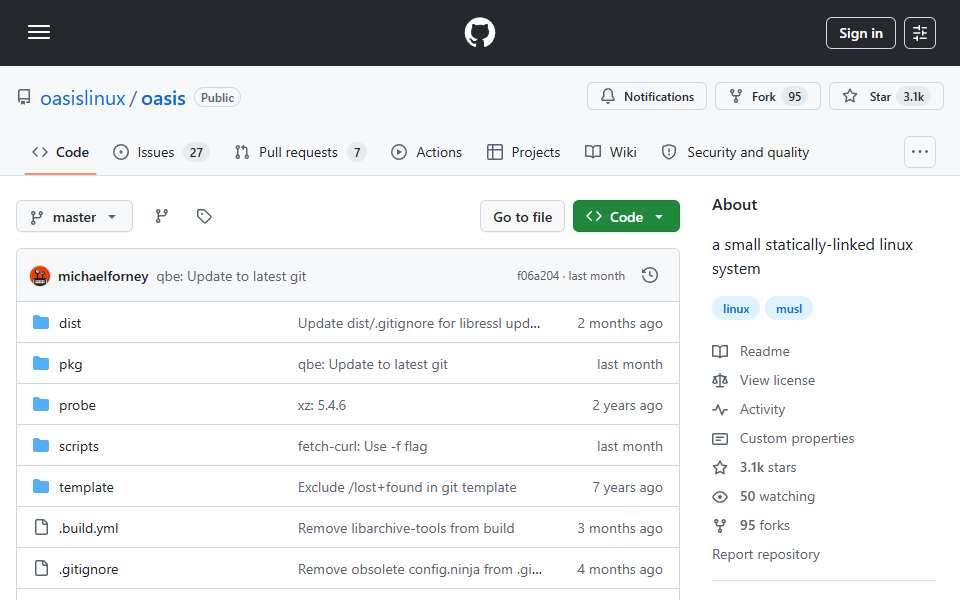Select the Code tab
This screenshot has width=960, height=600.
coord(61,152)
